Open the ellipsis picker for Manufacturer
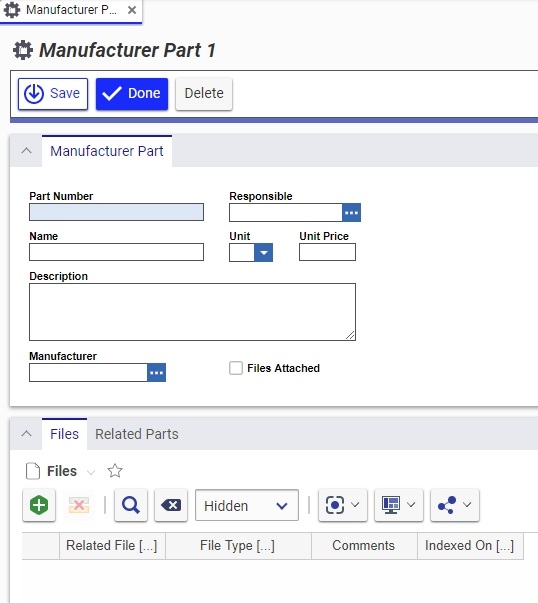The height and width of the screenshot is (603, 538). 157,373
